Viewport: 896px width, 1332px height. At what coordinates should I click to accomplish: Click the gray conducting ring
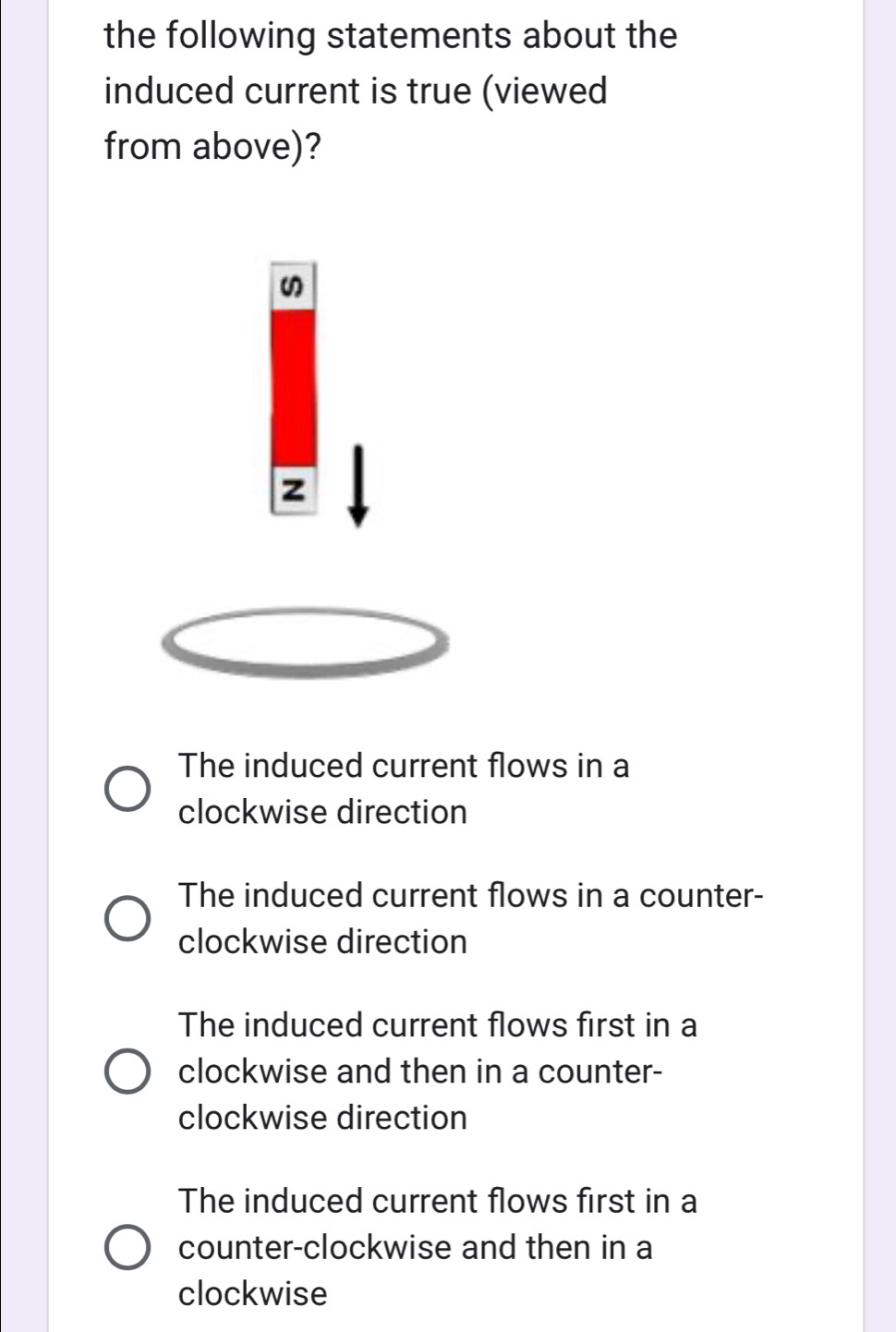[x=305, y=663]
